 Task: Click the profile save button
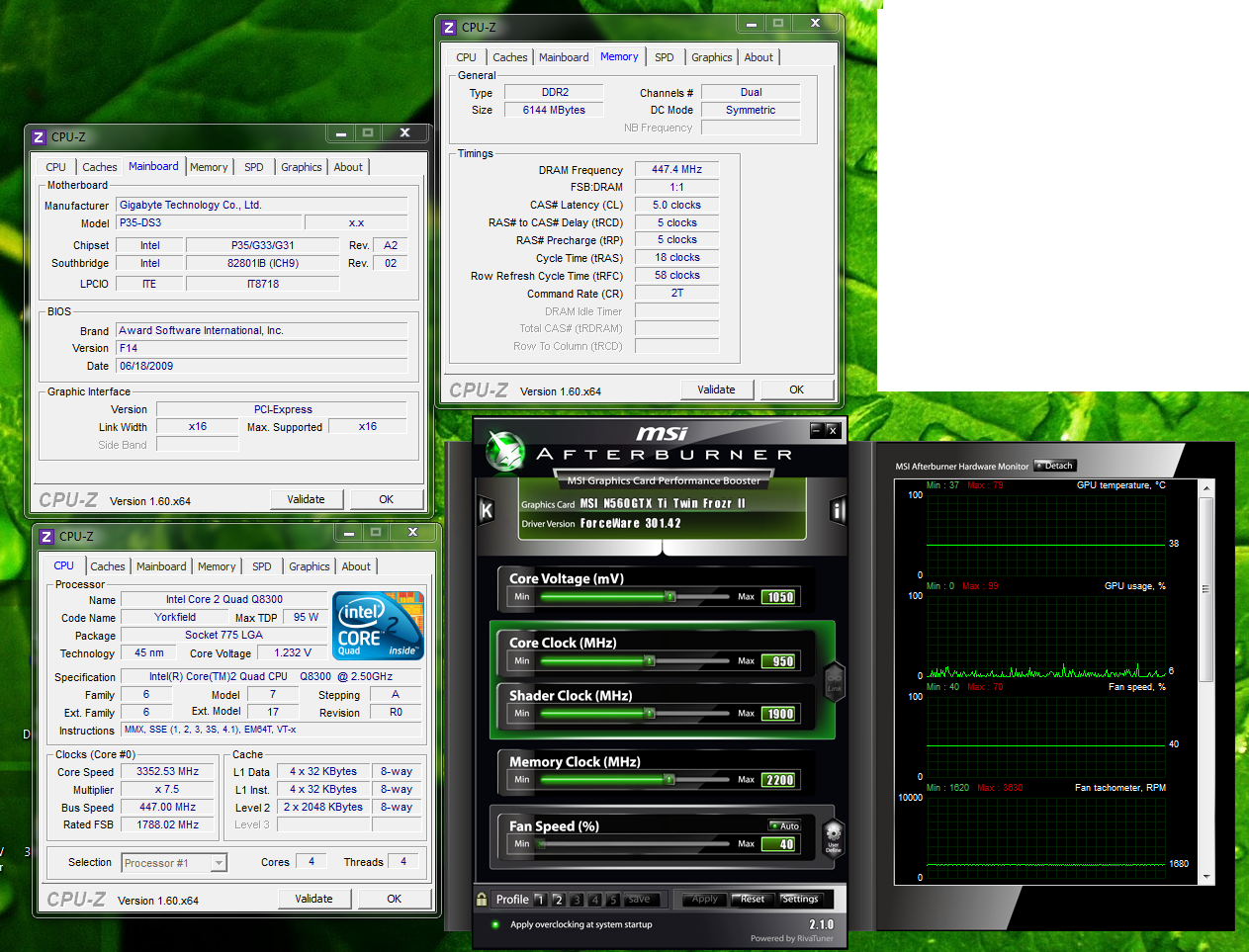[x=641, y=900]
